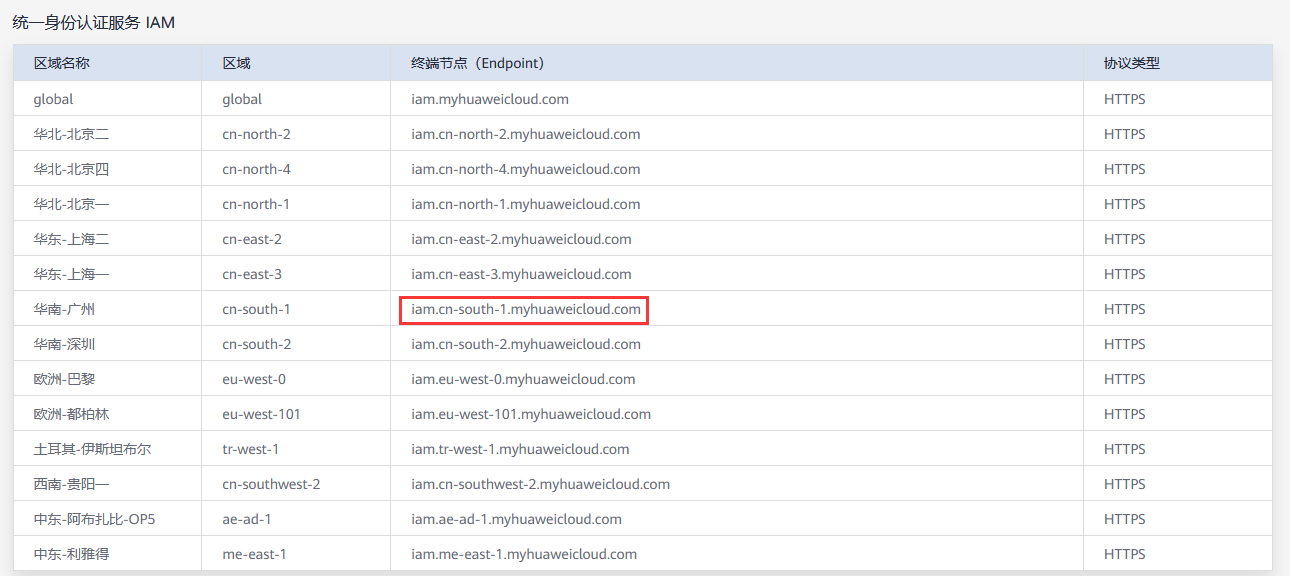Select endpoint iam.eu-west-101.myhuaweicloud.com
Screen dimensions: 1290x576
click(531, 414)
